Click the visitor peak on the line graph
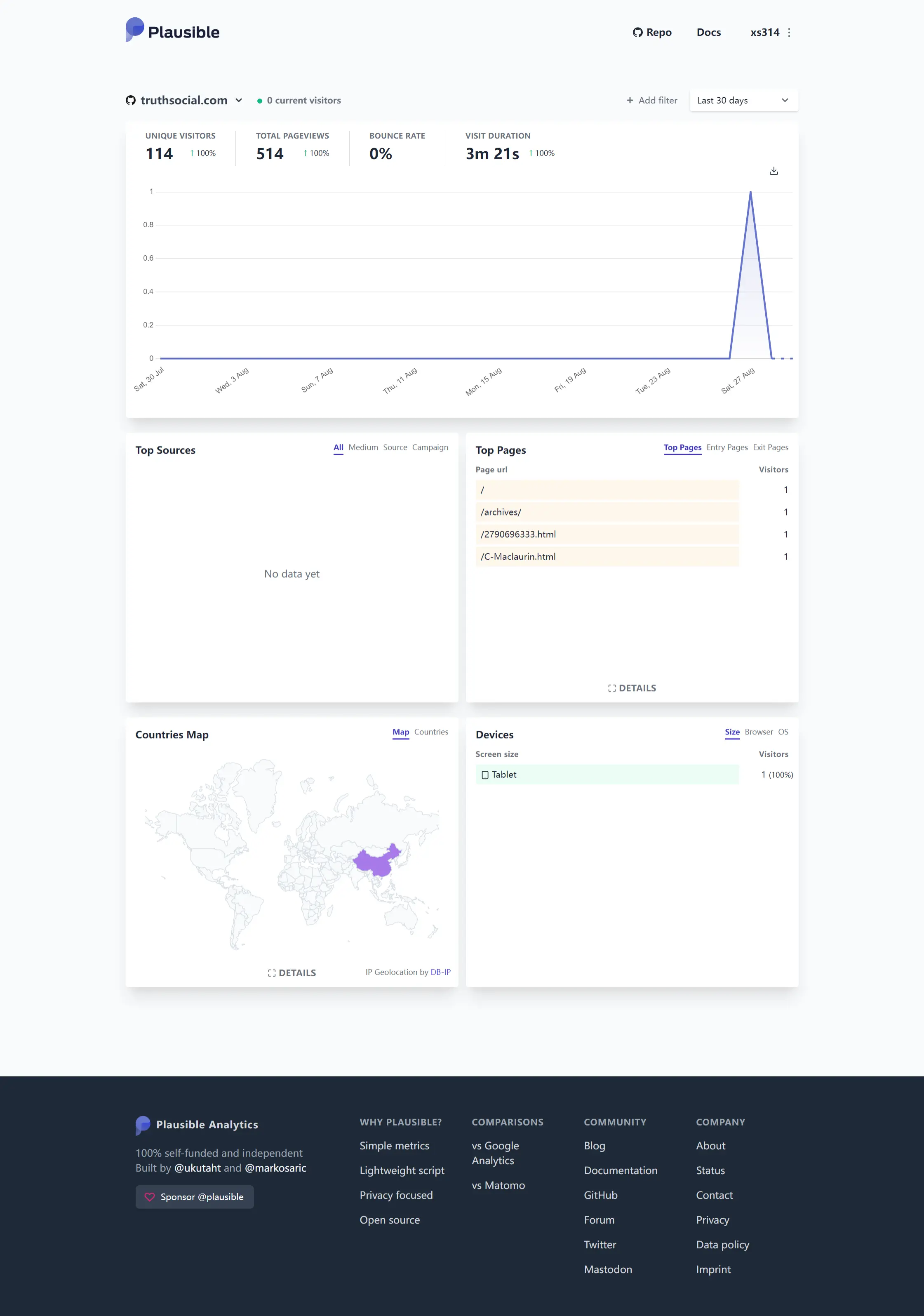Image resolution: width=924 pixels, height=1316 pixels. tap(750, 192)
